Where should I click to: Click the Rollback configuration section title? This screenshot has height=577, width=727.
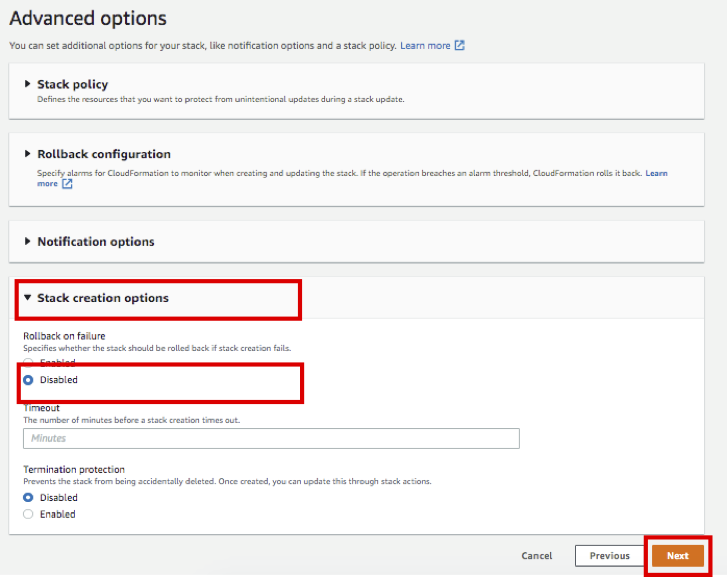tap(104, 154)
